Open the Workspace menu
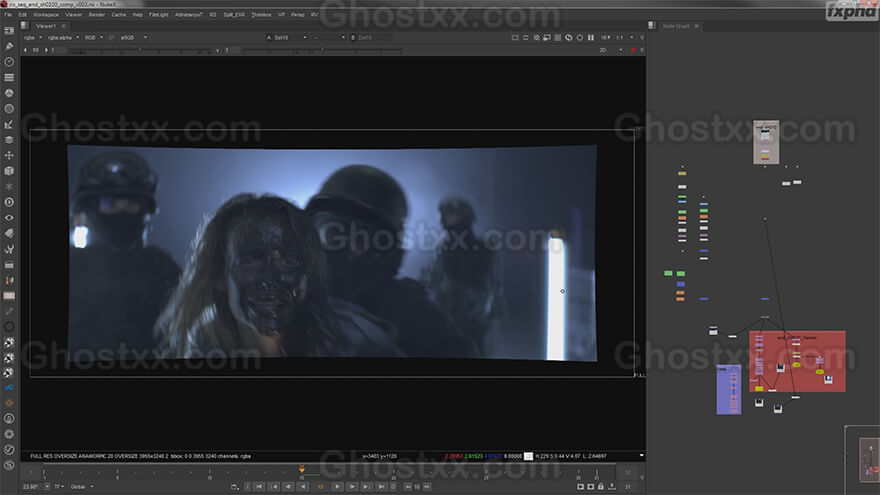Screen dimensions: 880x495 (x=45, y=15)
